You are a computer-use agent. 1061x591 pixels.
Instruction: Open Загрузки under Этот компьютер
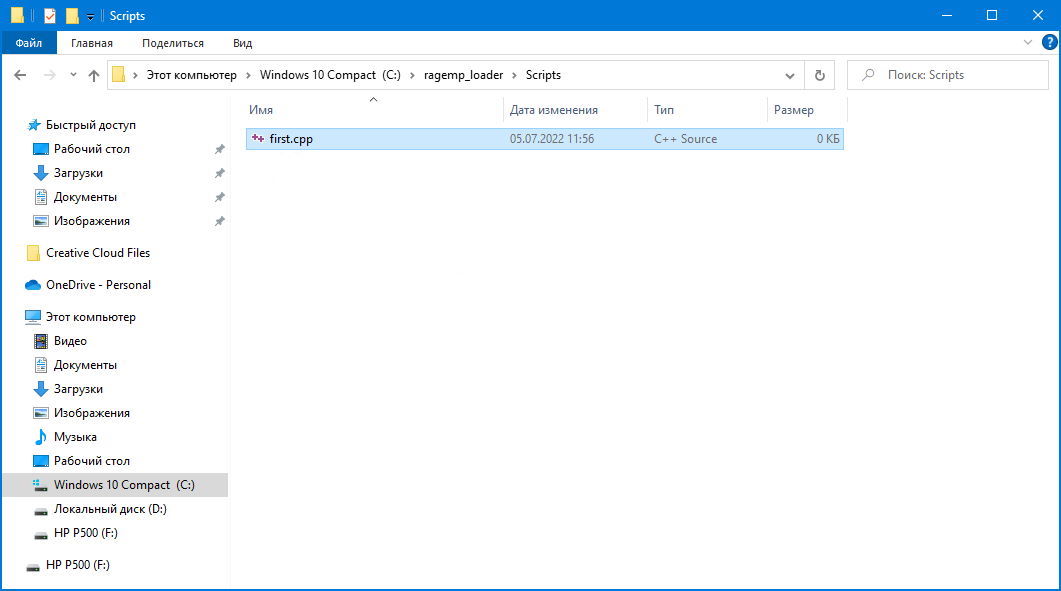[78, 389]
